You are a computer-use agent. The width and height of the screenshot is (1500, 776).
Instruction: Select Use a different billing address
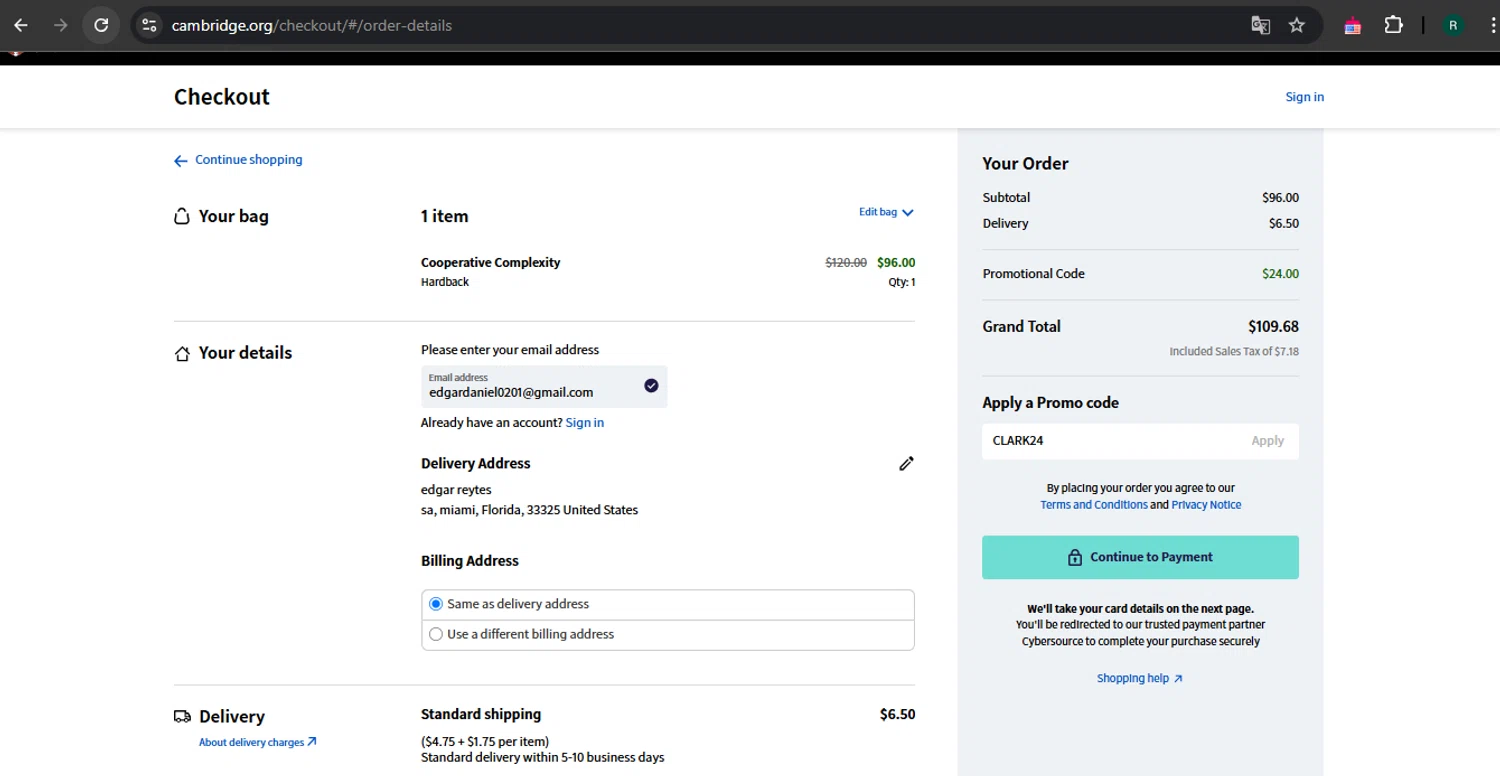[x=436, y=634]
